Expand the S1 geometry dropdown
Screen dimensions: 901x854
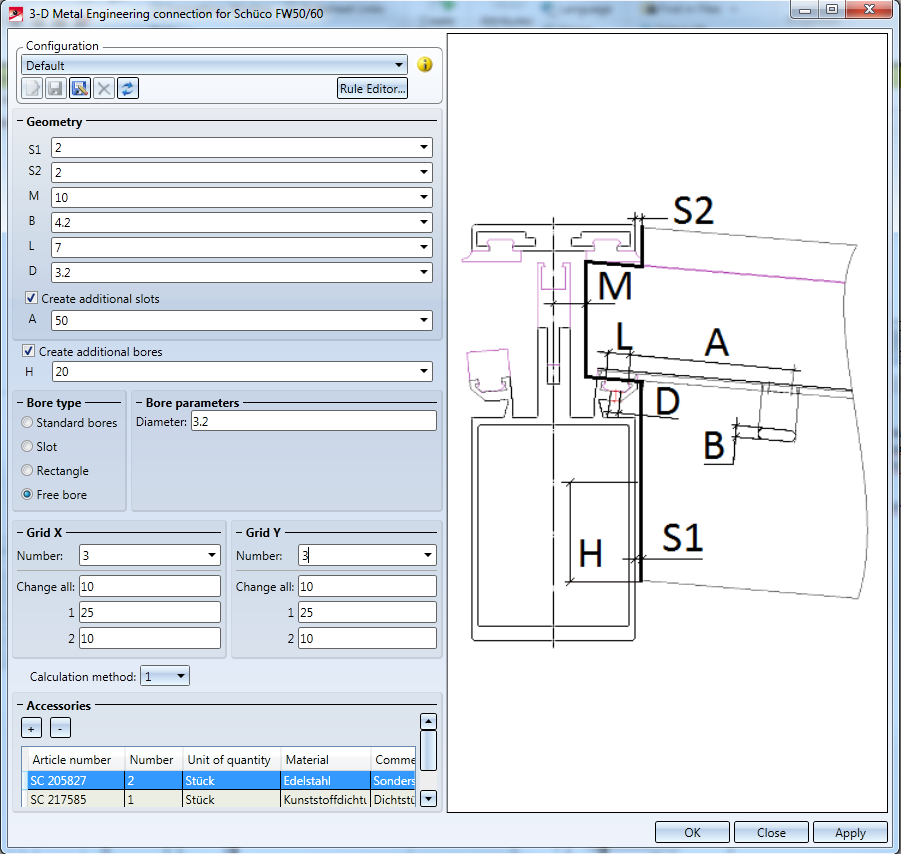point(424,148)
